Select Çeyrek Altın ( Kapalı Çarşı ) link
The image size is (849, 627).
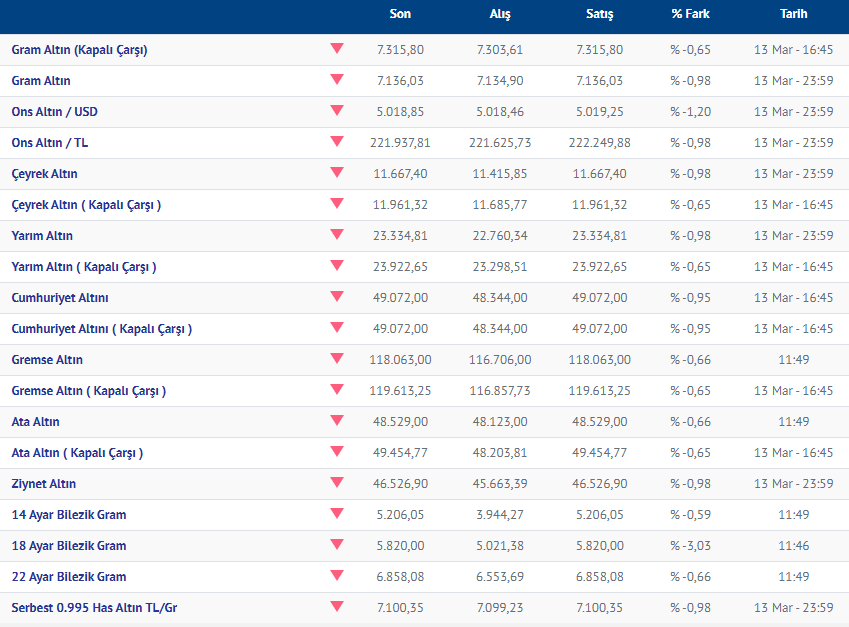tap(86, 205)
